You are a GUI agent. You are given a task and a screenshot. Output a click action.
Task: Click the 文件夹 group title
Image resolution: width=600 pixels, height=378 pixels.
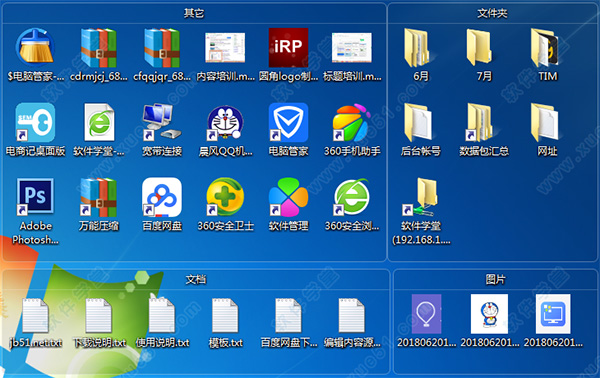click(492, 13)
